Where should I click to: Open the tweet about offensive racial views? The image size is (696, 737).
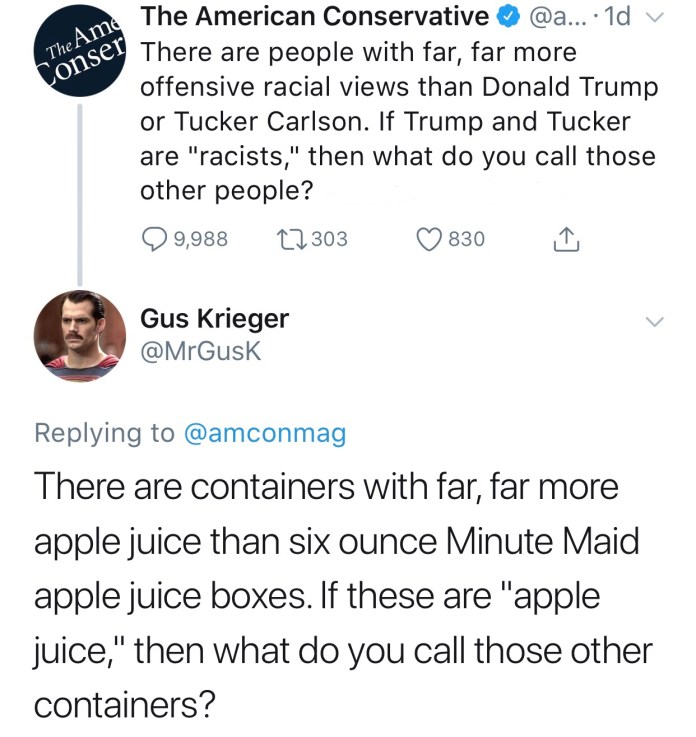398,120
